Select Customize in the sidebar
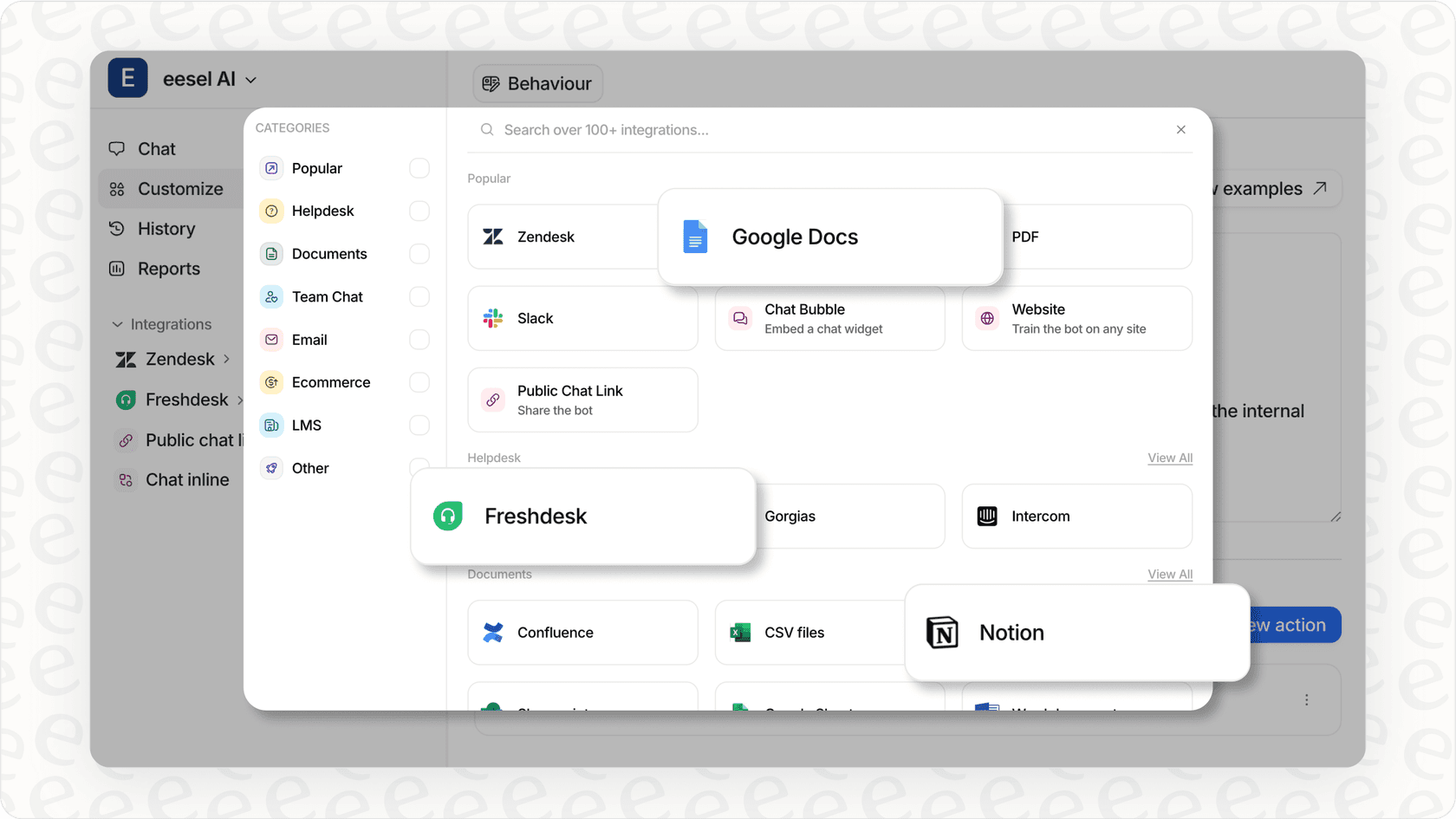1456x819 pixels. 179,188
